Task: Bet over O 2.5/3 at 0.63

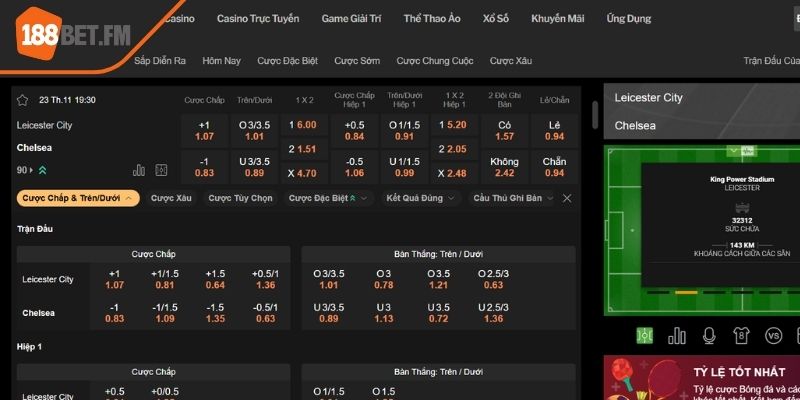Action: tap(493, 280)
